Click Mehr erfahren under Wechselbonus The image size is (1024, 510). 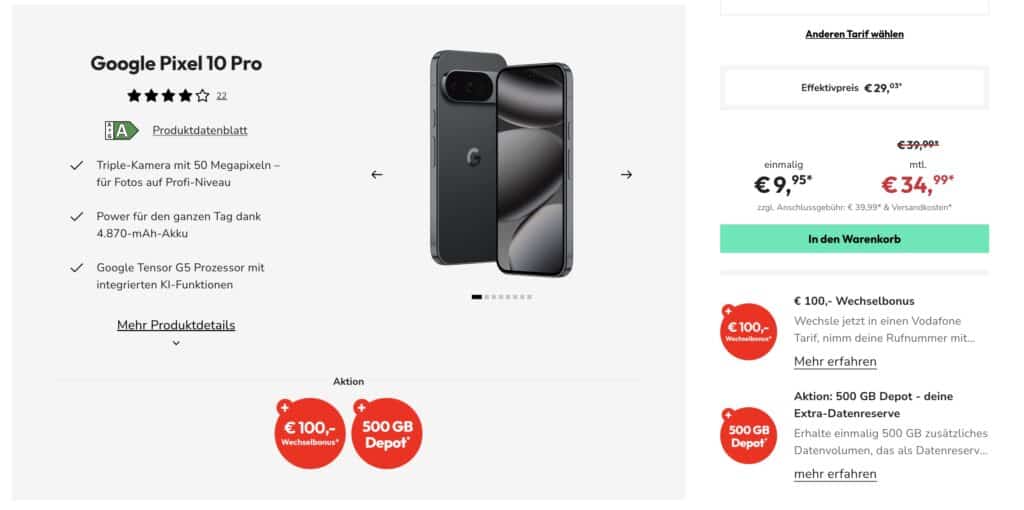pyautogui.click(x=835, y=361)
